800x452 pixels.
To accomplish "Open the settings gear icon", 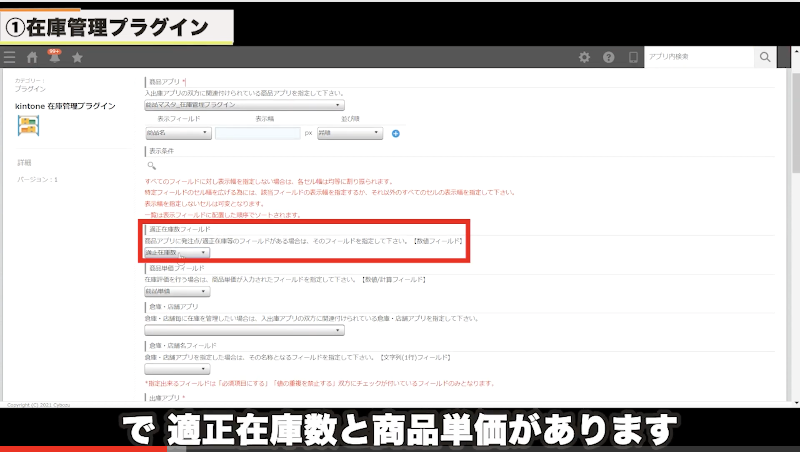I will tap(585, 58).
